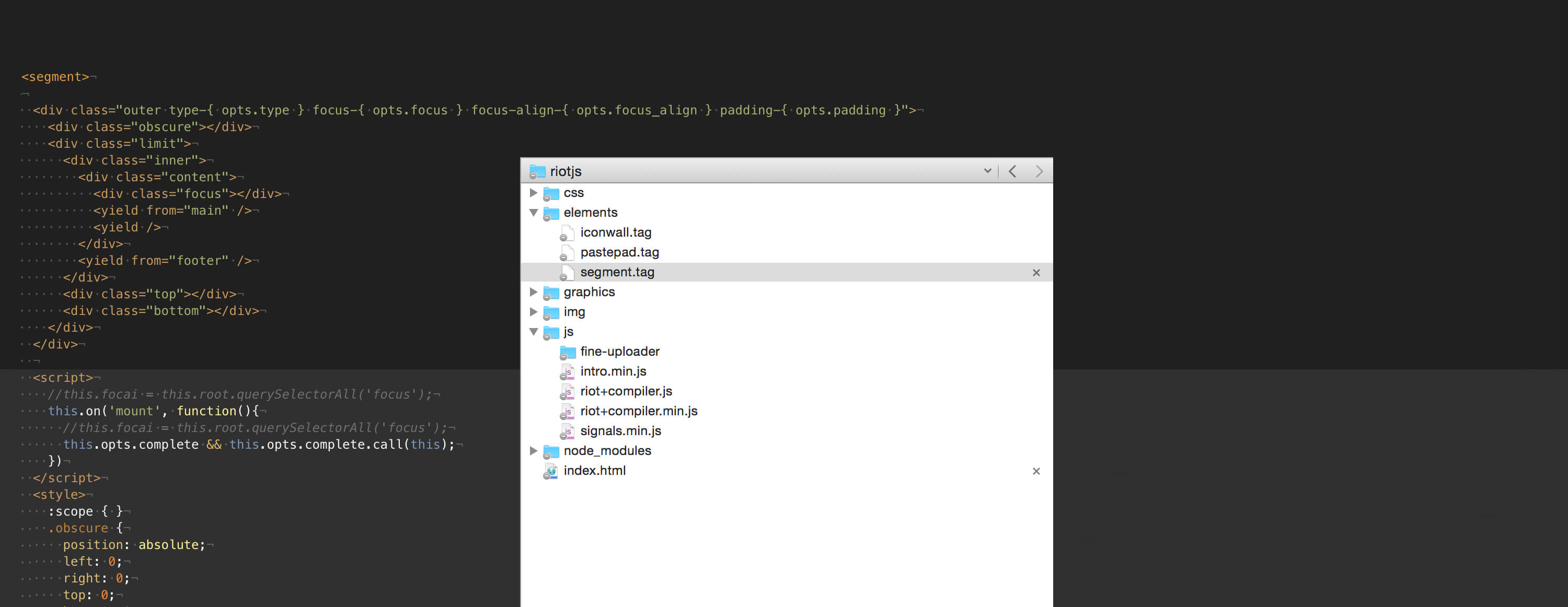Viewport: 1568px width, 607px height.
Task: Click the yield from="main" code line
Action: point(172,211)
